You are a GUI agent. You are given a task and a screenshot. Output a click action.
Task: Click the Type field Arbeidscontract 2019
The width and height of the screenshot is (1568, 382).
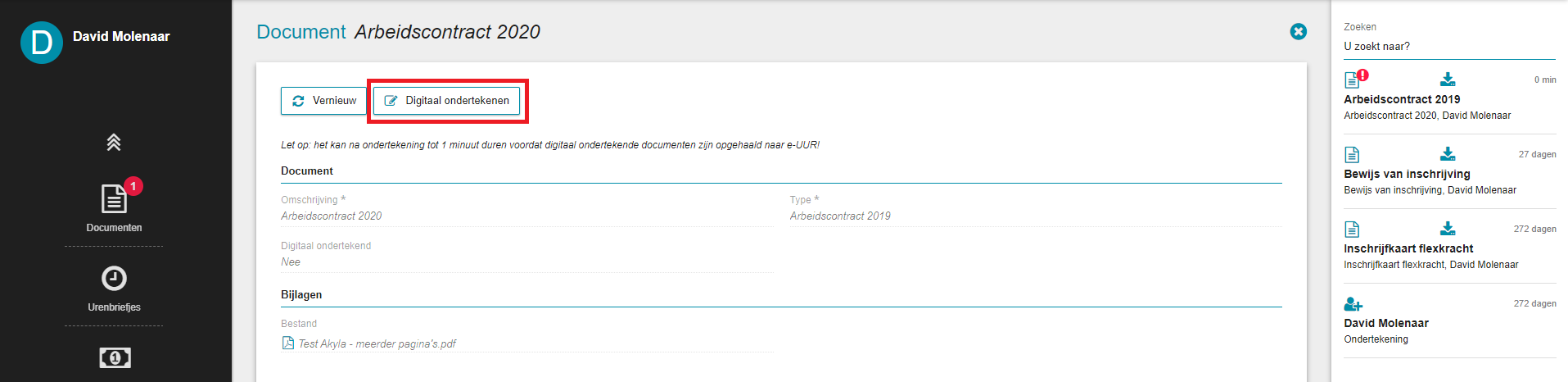click(1036, 216)
